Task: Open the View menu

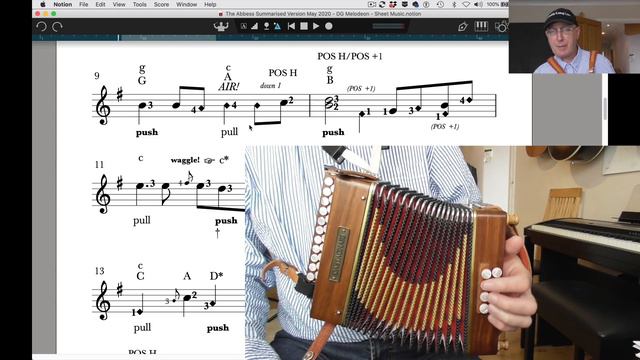Action: coord(119,4)
